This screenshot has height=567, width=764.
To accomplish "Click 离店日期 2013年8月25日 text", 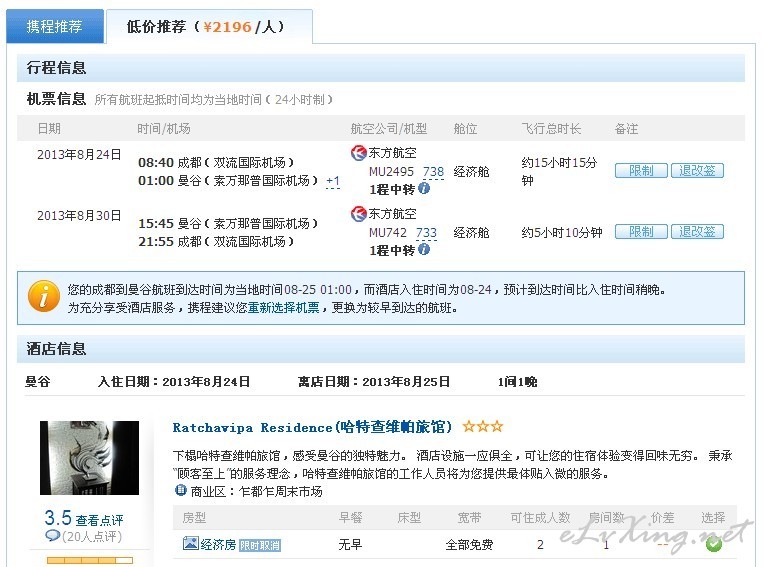I will (374, 381).
